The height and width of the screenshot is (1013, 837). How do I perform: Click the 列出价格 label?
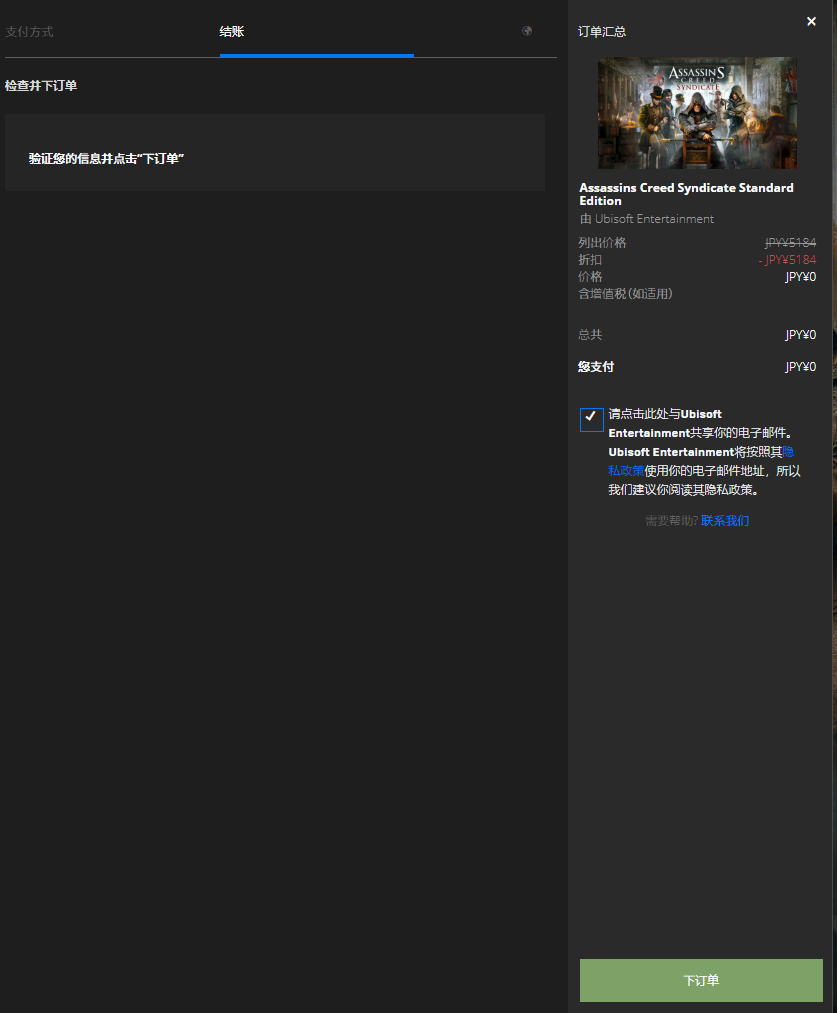(602, 243)
